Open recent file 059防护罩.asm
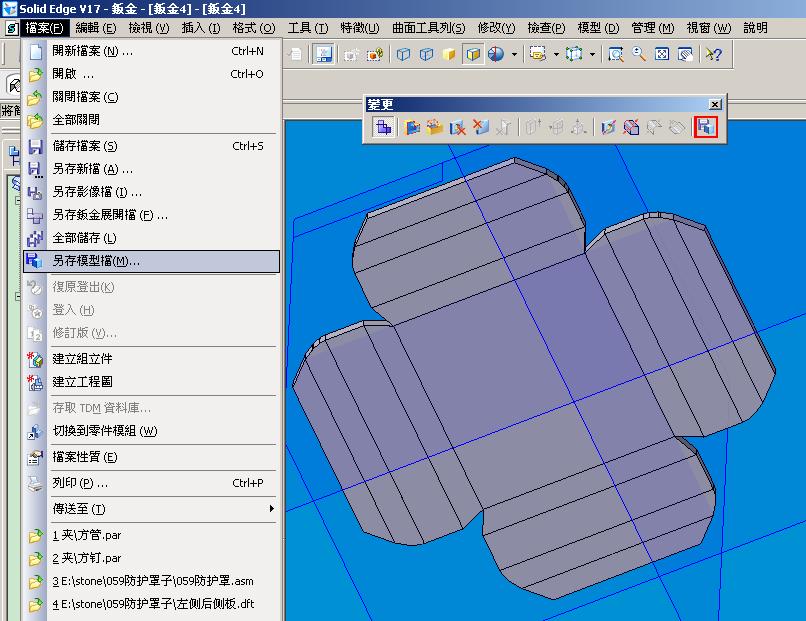The image size is (806, 621). 152,581
